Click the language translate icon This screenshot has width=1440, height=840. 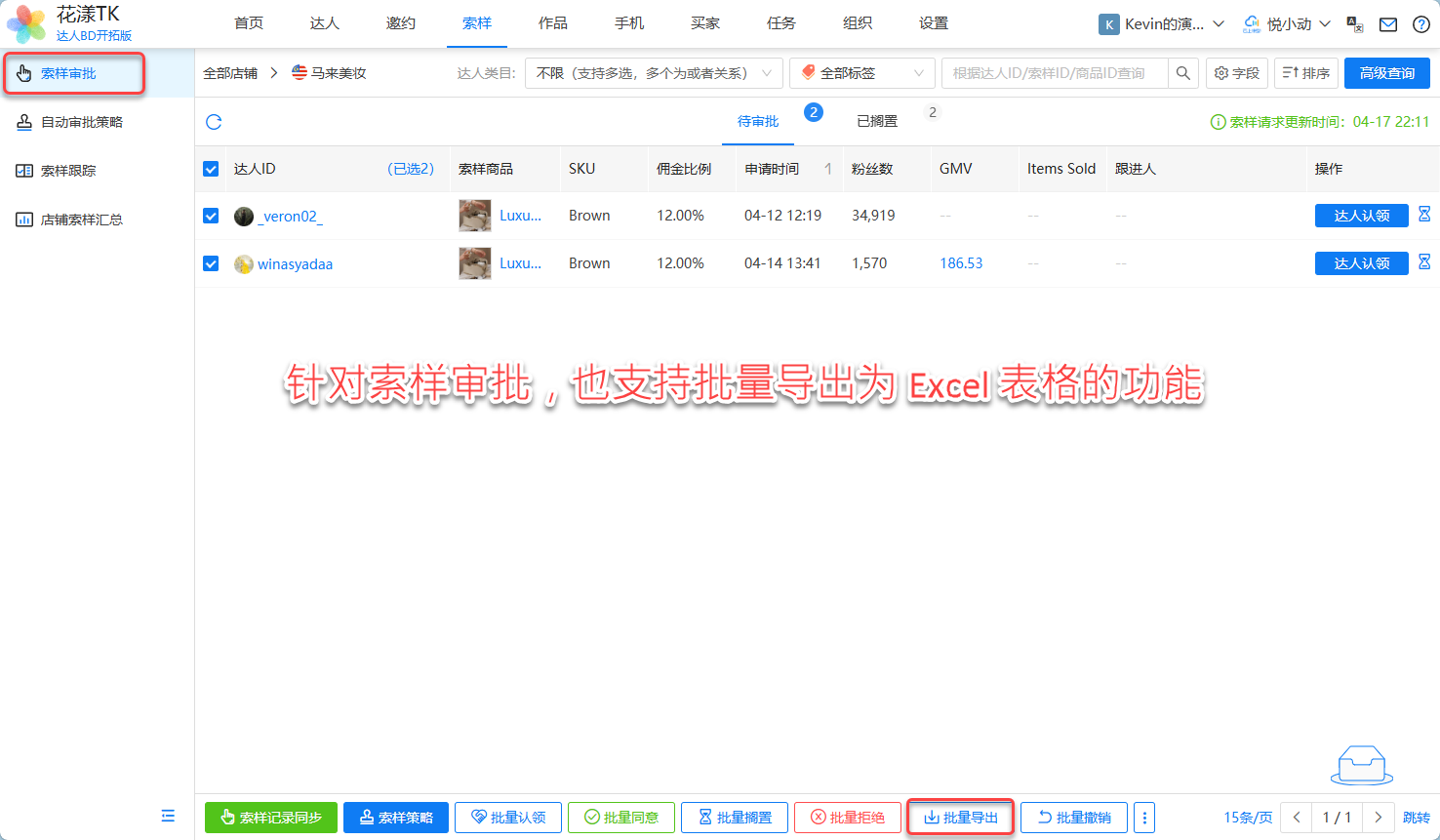click(x=1355, y=24)
